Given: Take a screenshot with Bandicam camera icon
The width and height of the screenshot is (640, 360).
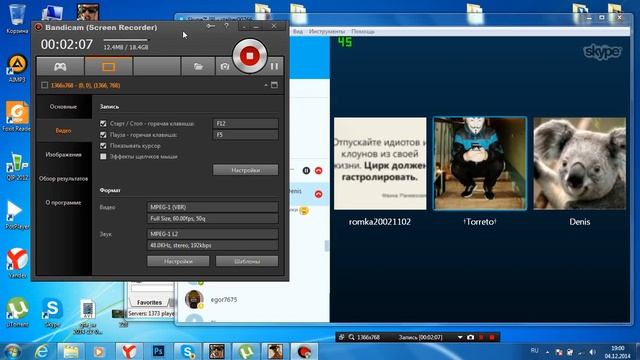Looking at the screenshot, I should click(224, 67).
